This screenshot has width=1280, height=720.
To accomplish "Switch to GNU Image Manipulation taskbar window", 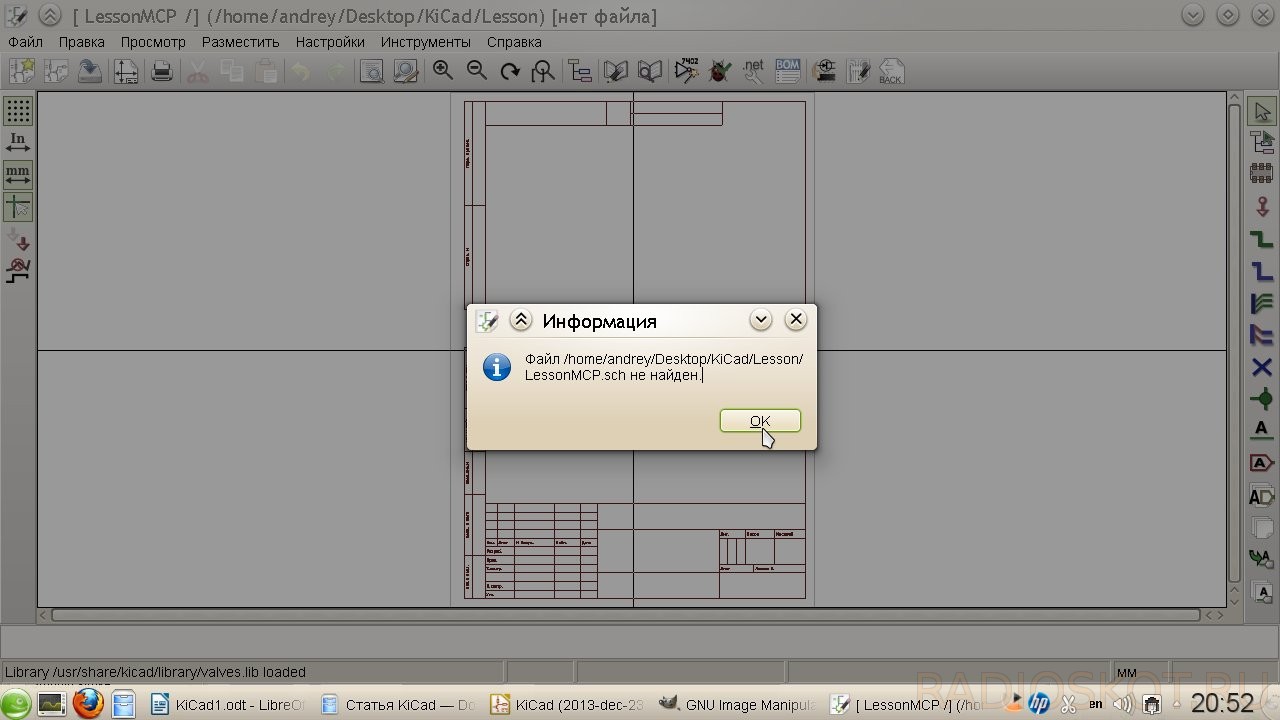I will (x=735, y=704).
